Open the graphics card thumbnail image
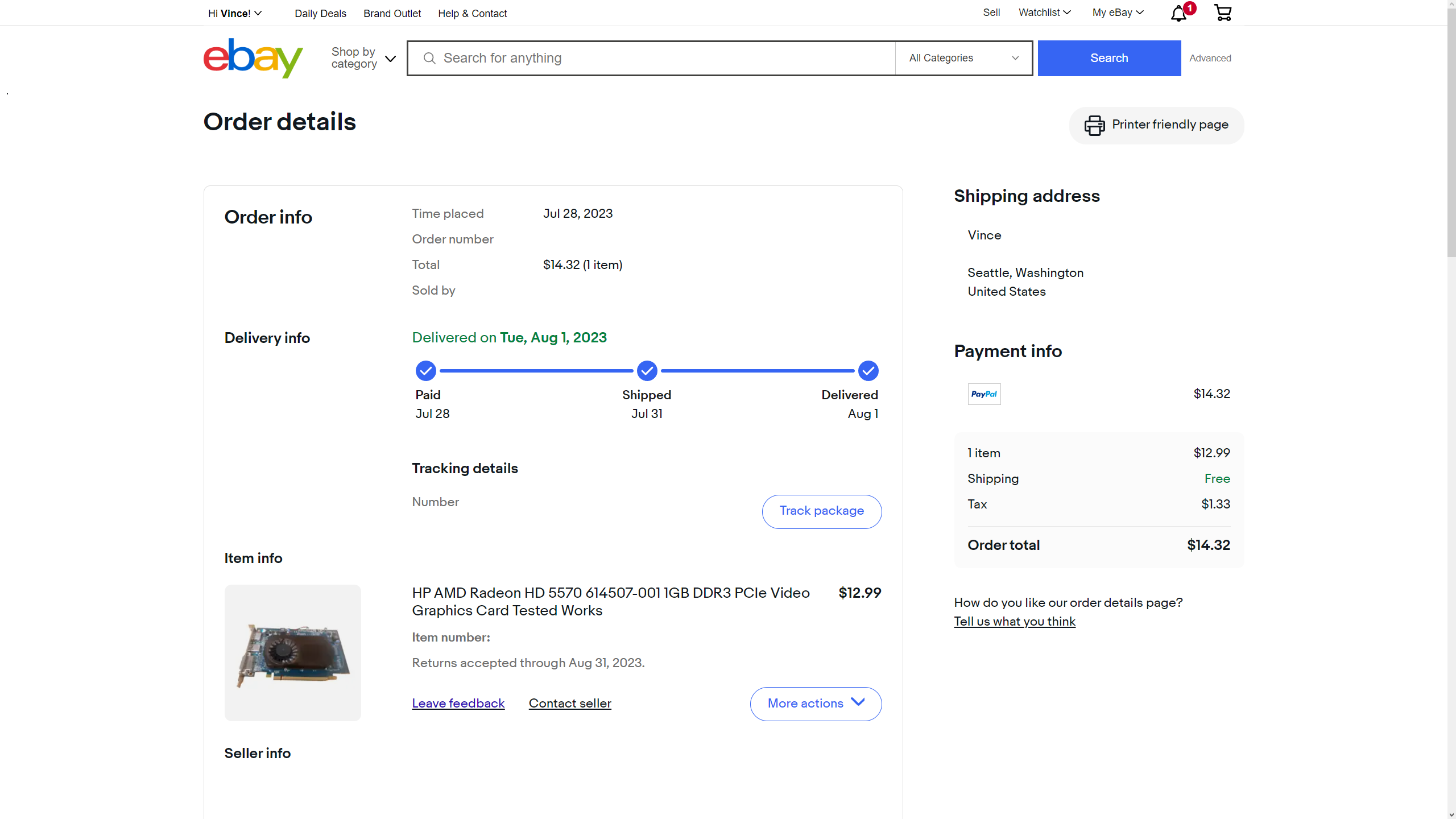 coord(292,653)
